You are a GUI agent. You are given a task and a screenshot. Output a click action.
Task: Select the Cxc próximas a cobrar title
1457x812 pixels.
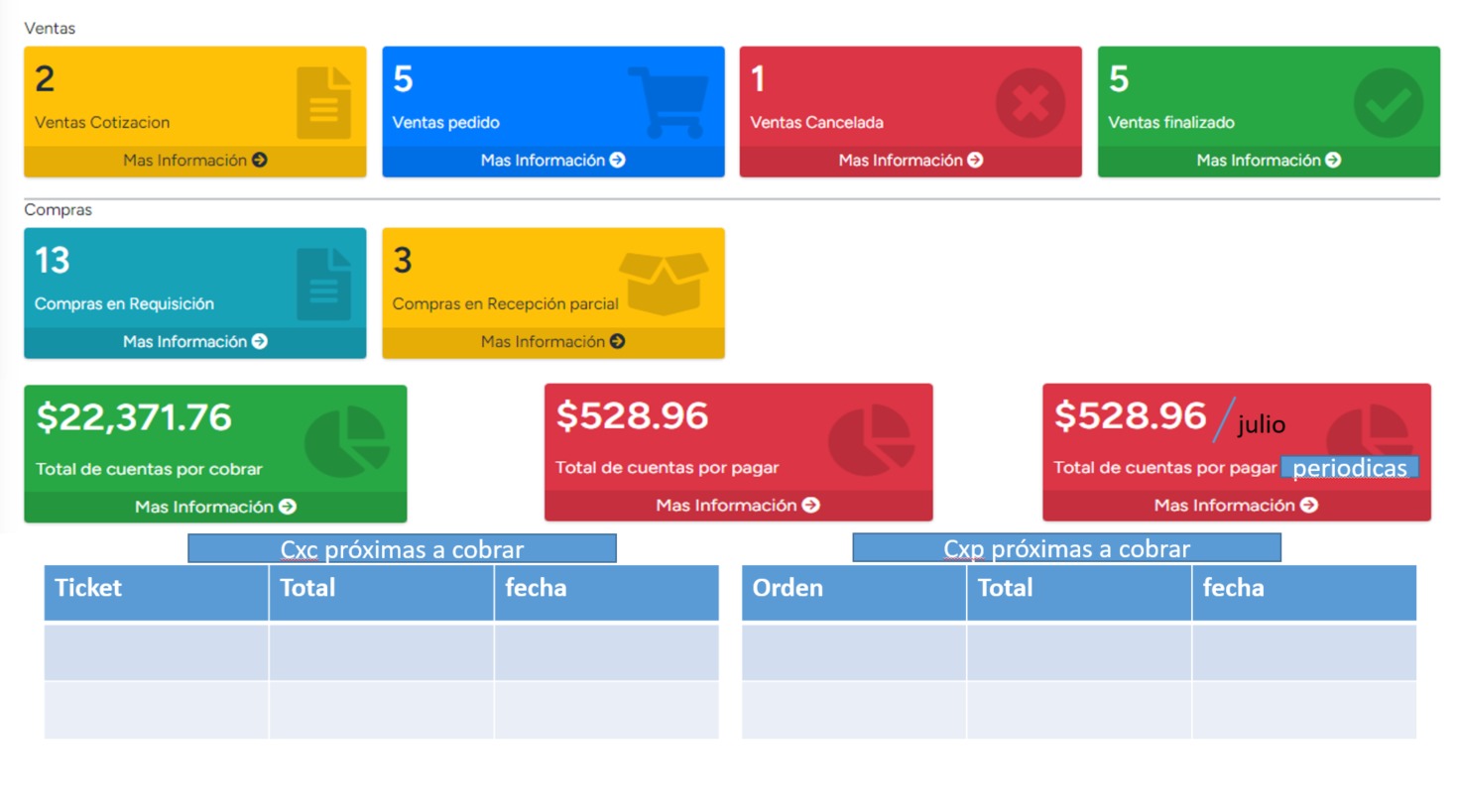pyautogui.click(x=402, y=549)
